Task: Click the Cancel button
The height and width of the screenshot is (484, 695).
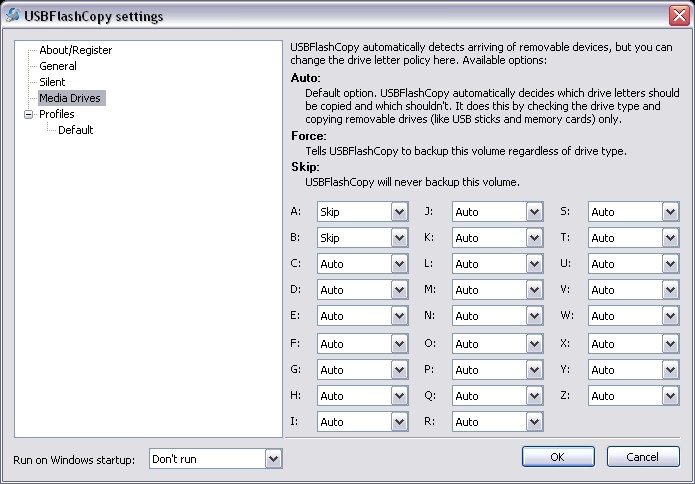Action: [x=643, y=457]
